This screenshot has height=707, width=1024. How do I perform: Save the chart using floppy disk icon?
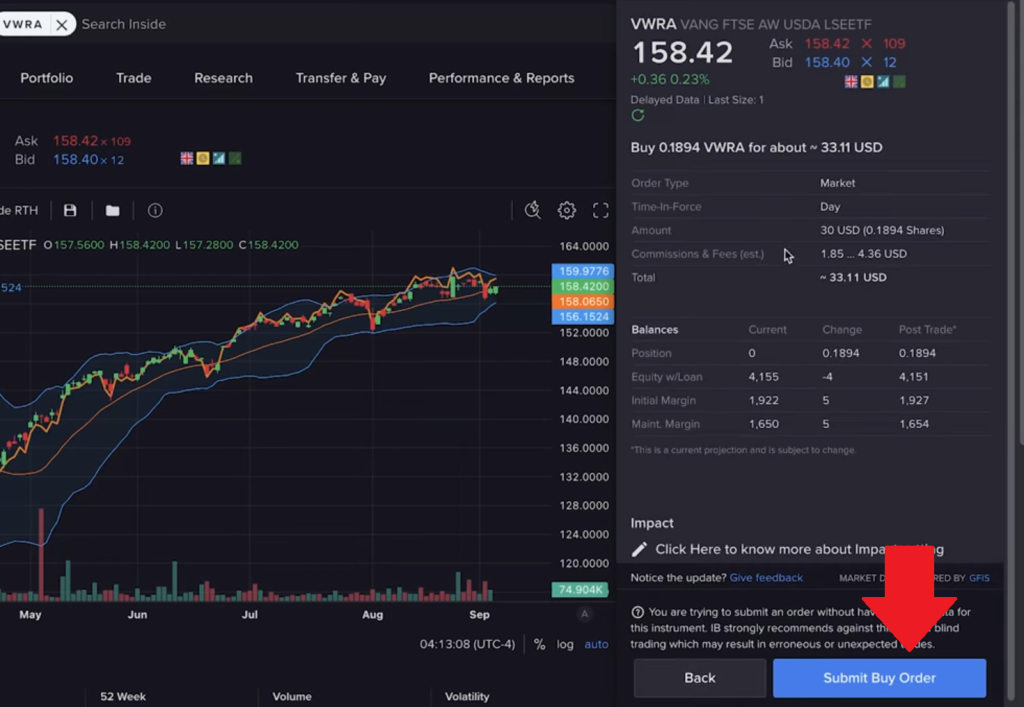tap(70, 210)
